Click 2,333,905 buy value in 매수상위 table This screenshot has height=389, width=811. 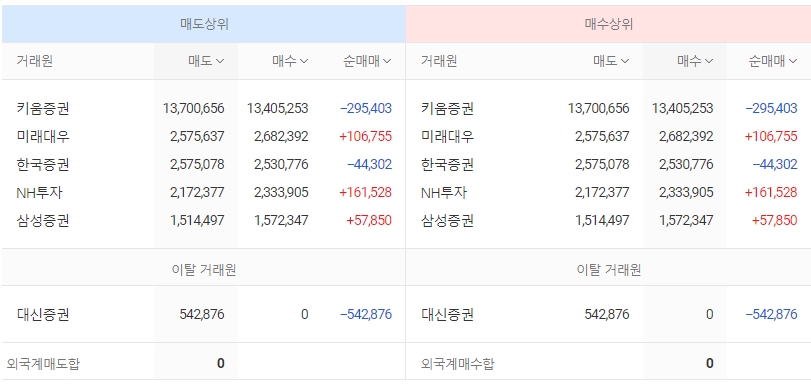(686, 192)
